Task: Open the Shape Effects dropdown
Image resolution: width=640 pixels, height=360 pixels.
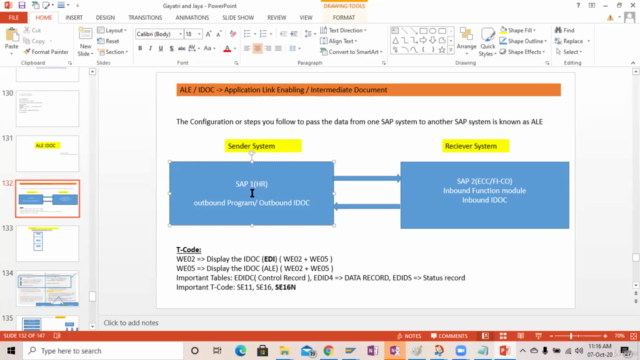Action: coord(523,52)
